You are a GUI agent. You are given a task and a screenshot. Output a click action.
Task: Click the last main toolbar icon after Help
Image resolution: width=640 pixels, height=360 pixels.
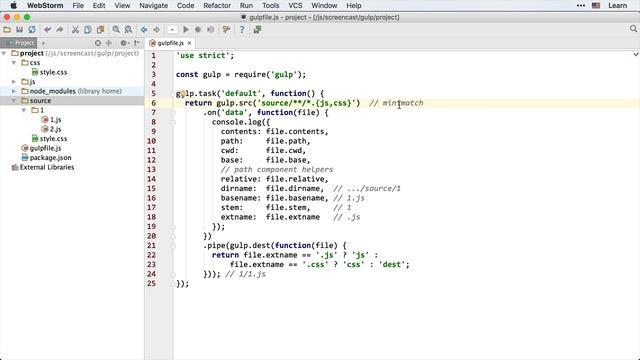[x=257, y=29]
